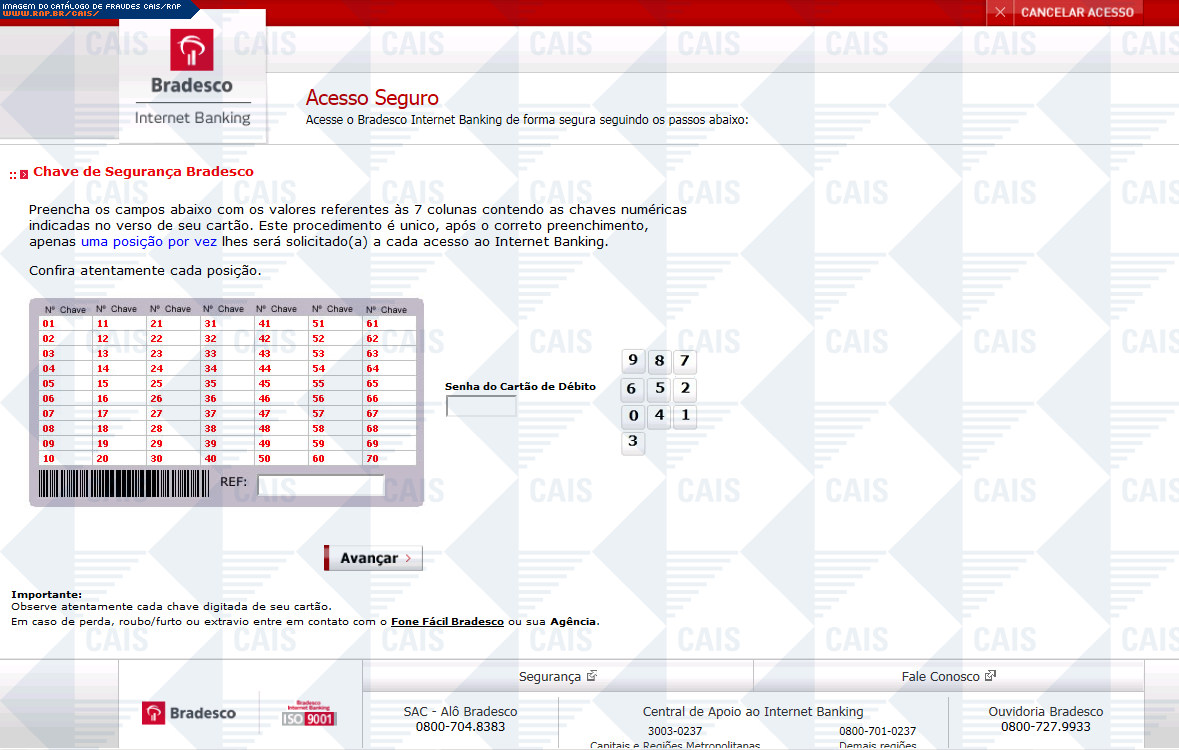Click the Bradesco logo in the footer
Image resolution: width=1179 pixels, height=750 pixels.
(x=190, y=713)
